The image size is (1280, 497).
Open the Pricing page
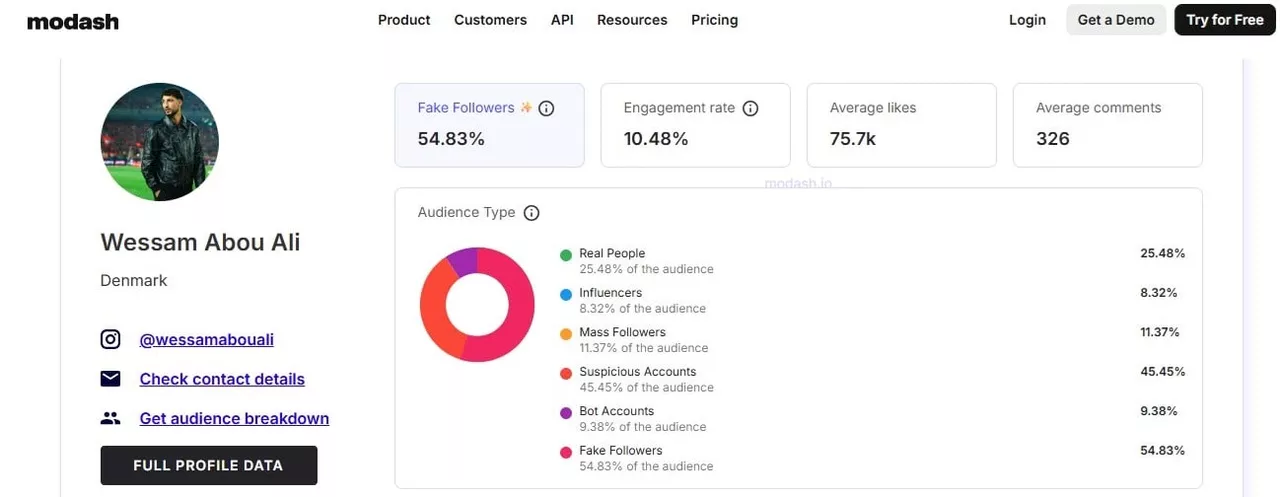pos(714,20)
